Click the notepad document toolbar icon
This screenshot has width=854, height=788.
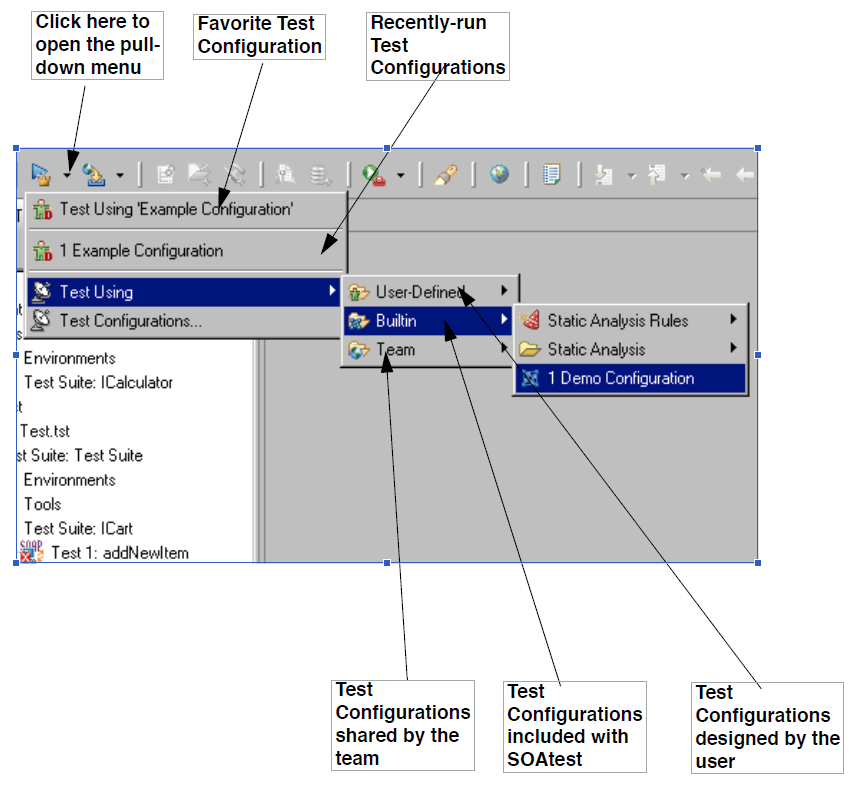pyautogui.click(x=552, y=175)
